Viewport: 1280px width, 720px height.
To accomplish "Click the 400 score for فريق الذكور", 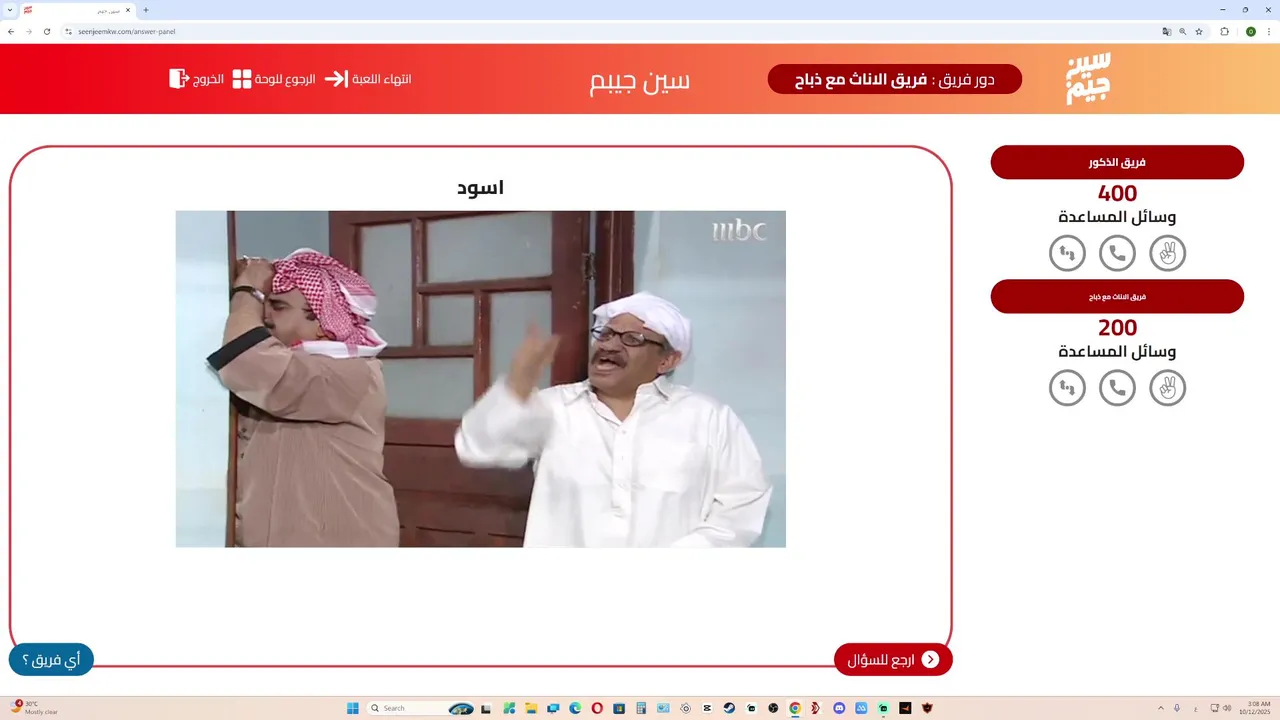I will [x=1117, y=193].
